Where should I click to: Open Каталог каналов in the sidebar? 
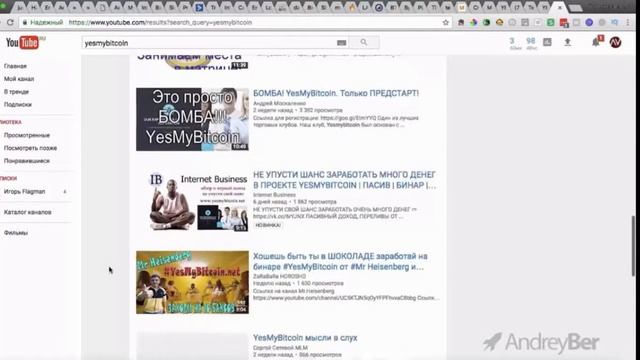[28, 212]
